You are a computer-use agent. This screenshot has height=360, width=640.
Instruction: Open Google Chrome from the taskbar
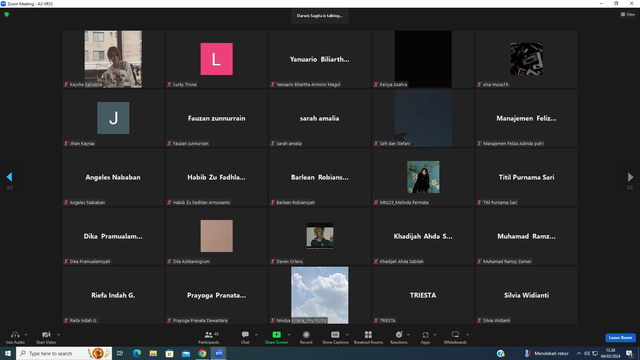click(x=202, y=353)
